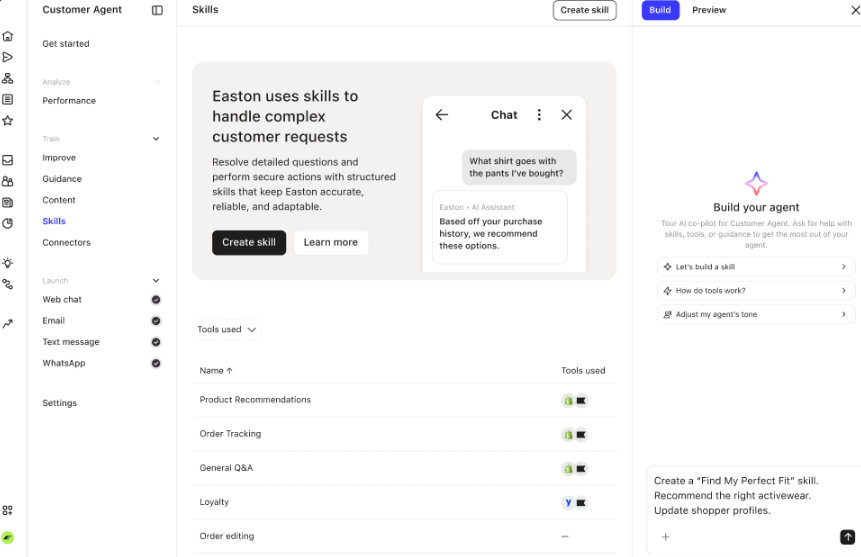Open the apps grid icon at bottom left
This screenshot has height=557, width=861.
click(x=8, y=510)
